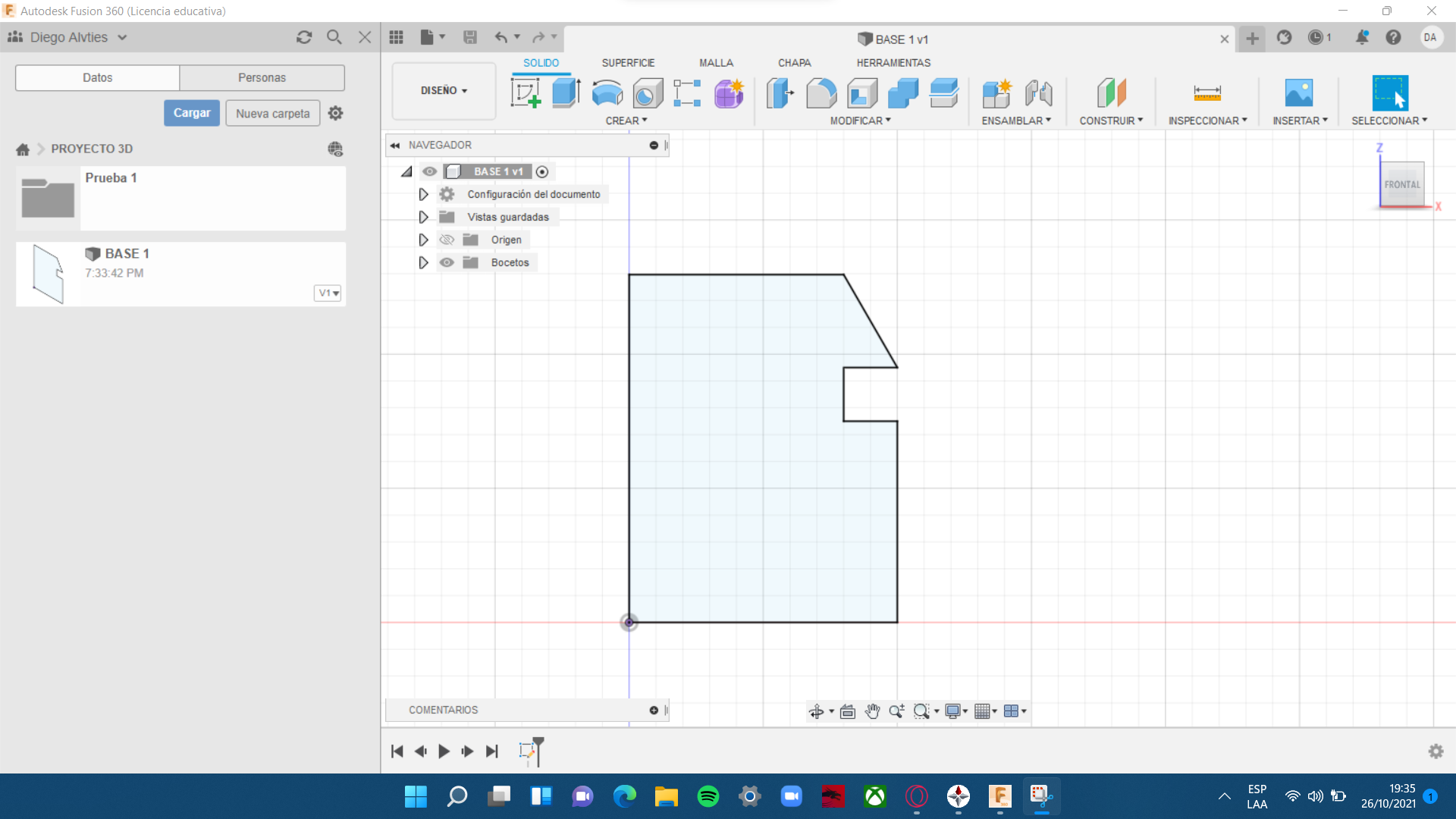Open the data panel grid icon
Screen dimensions: 1456x819
[x=396, y=37]
